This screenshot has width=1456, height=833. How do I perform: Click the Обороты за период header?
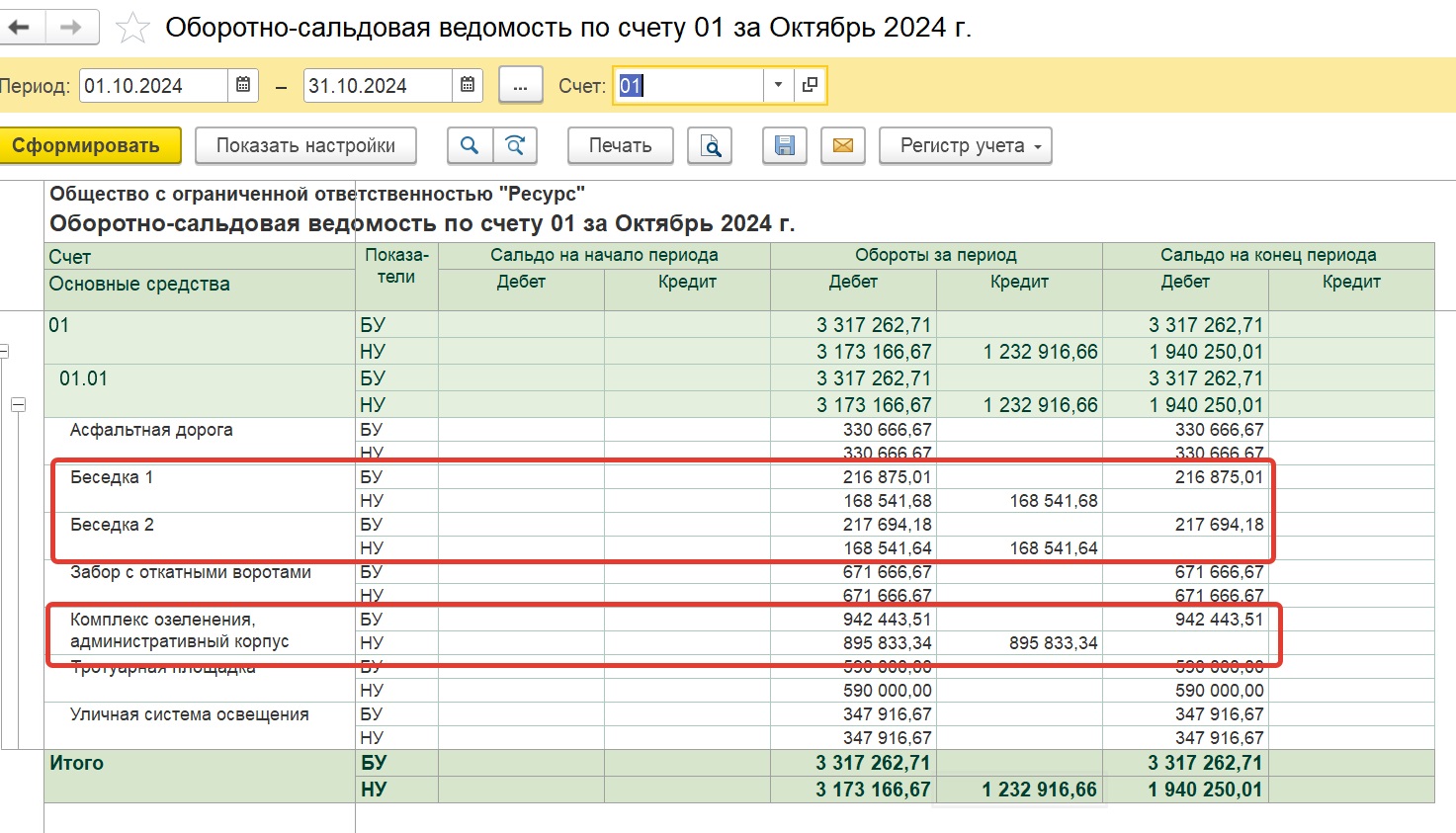(x=936, y=255)
